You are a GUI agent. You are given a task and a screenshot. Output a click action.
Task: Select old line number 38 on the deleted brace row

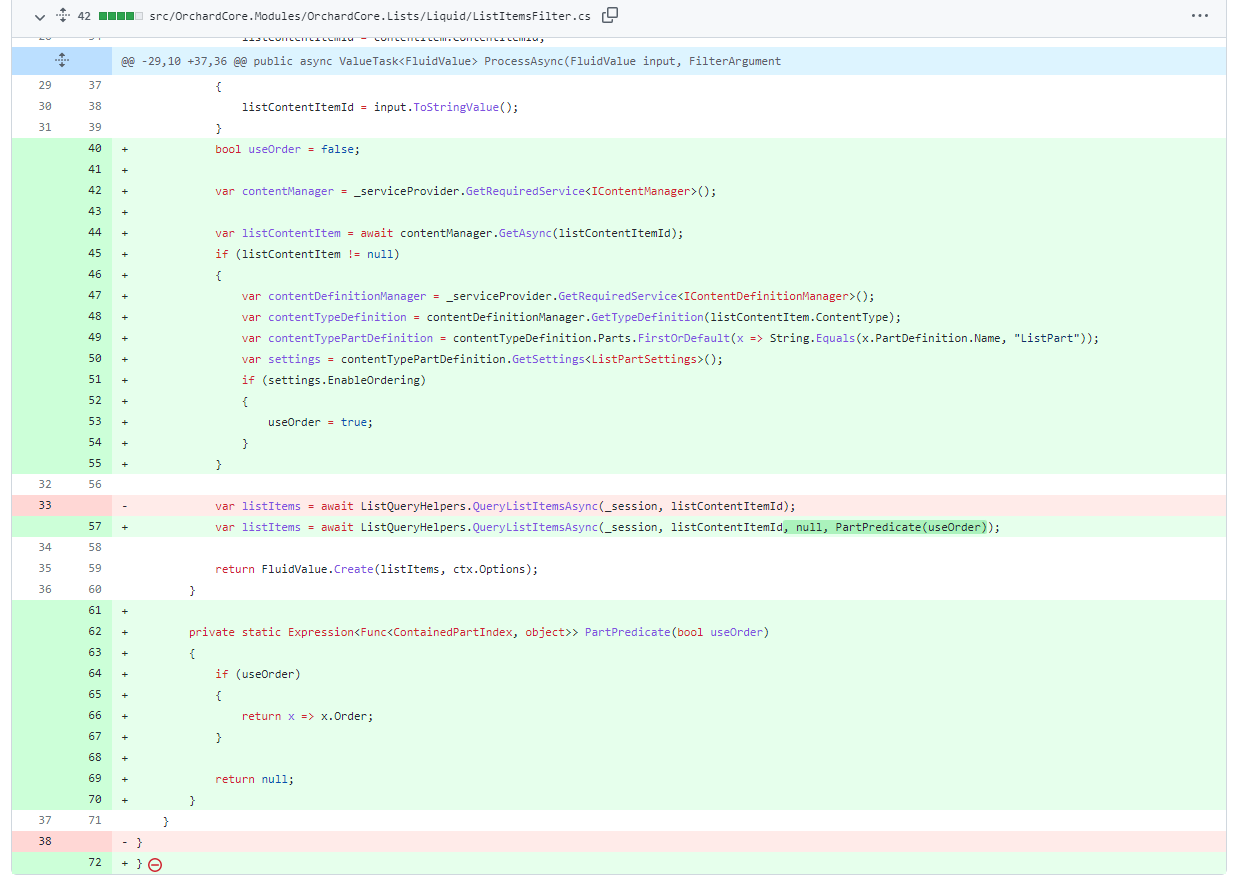pyautogui.click(x=45, y=842)
